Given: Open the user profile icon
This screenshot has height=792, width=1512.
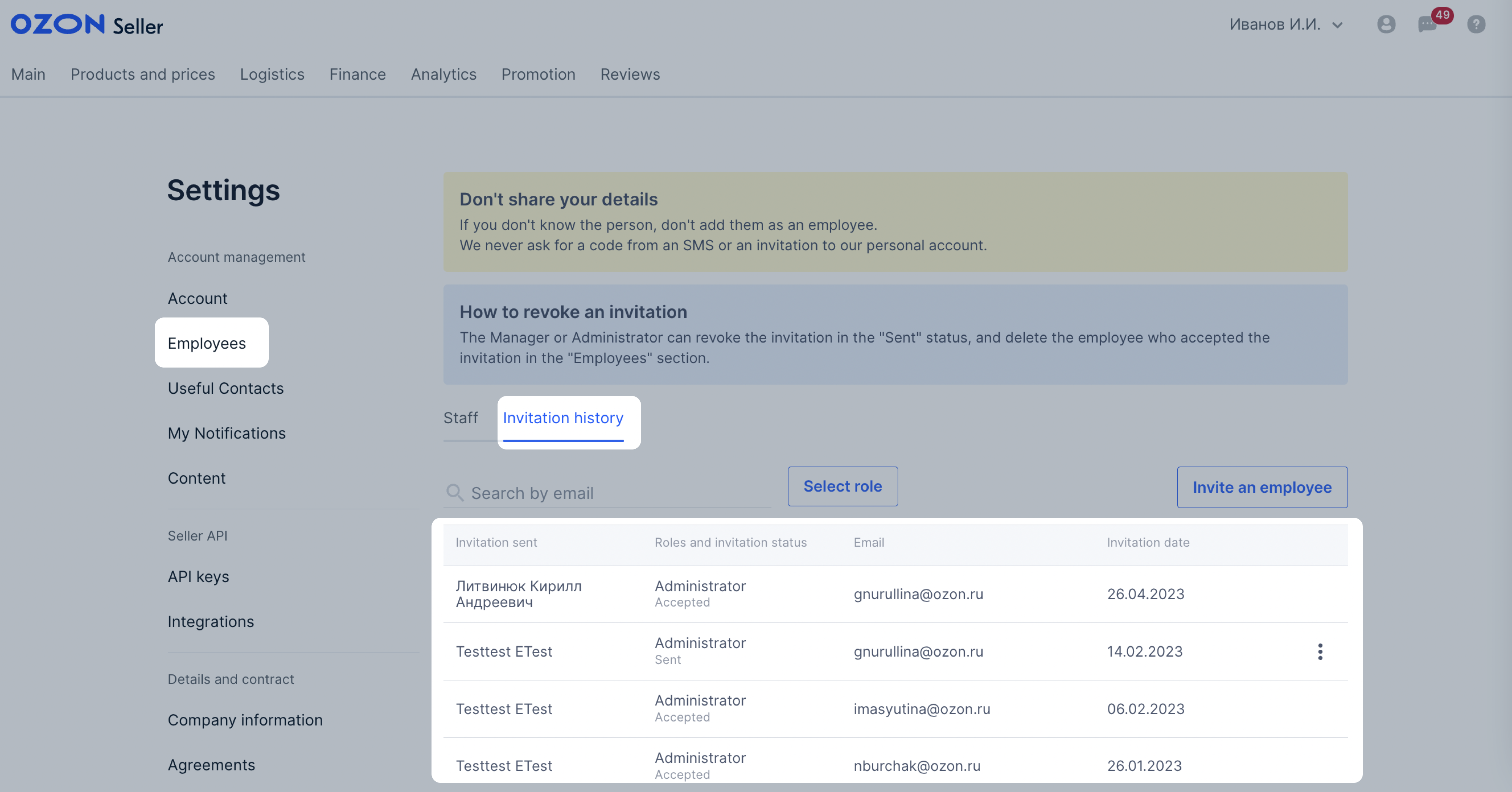Looking at the screenshot, I should tap(1386, 24).
